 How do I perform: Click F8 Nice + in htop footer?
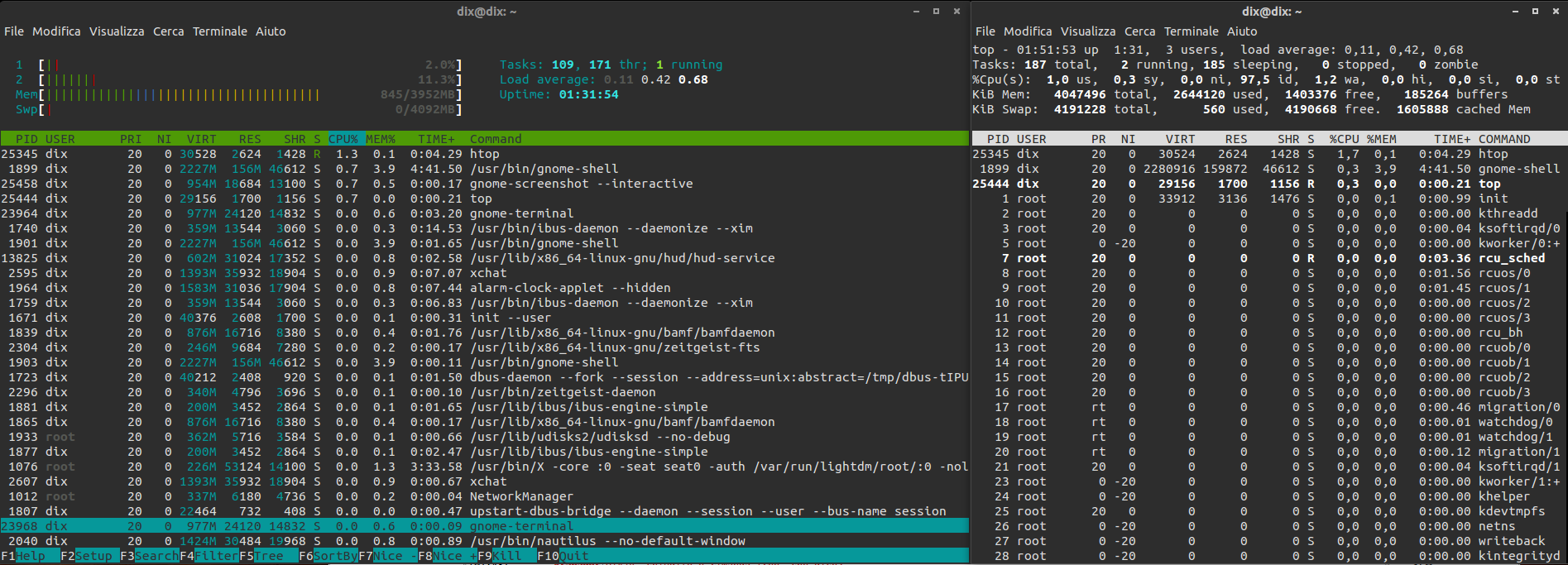coord(448,556)
